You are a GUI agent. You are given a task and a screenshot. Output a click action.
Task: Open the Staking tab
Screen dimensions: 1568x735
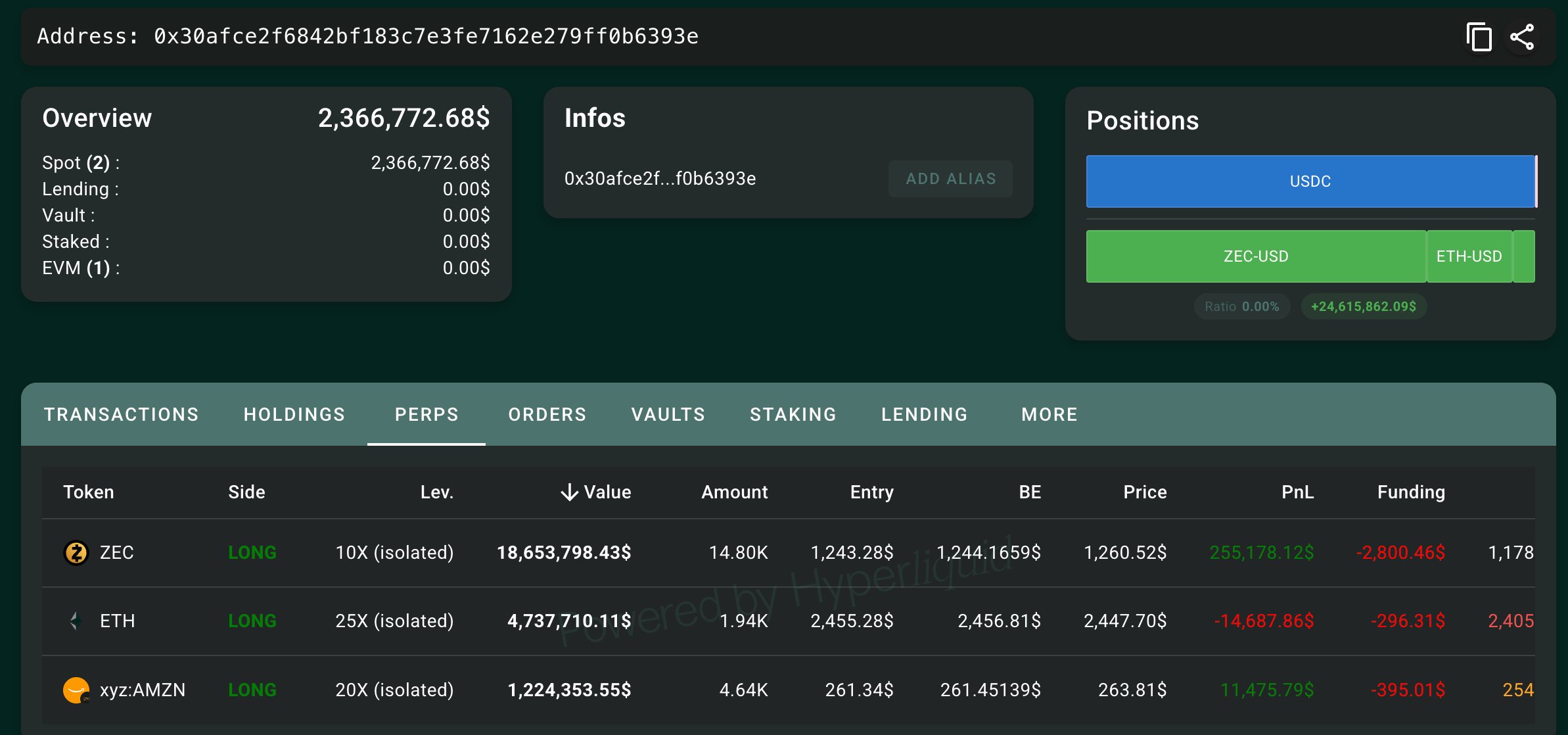[793, 414]
